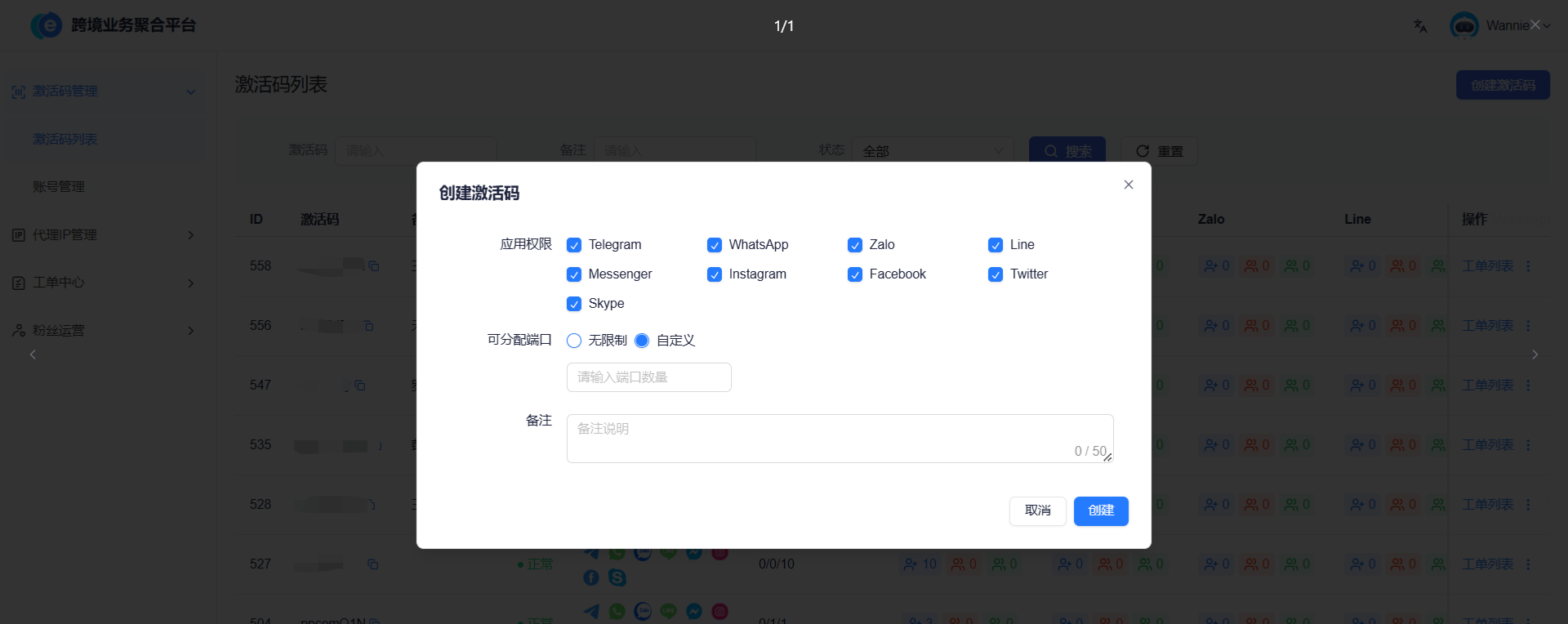The height and width of the screenshot is (624, 1568).
Task: Click the copy icon beside activation code 558
Action: coord(373,266)
